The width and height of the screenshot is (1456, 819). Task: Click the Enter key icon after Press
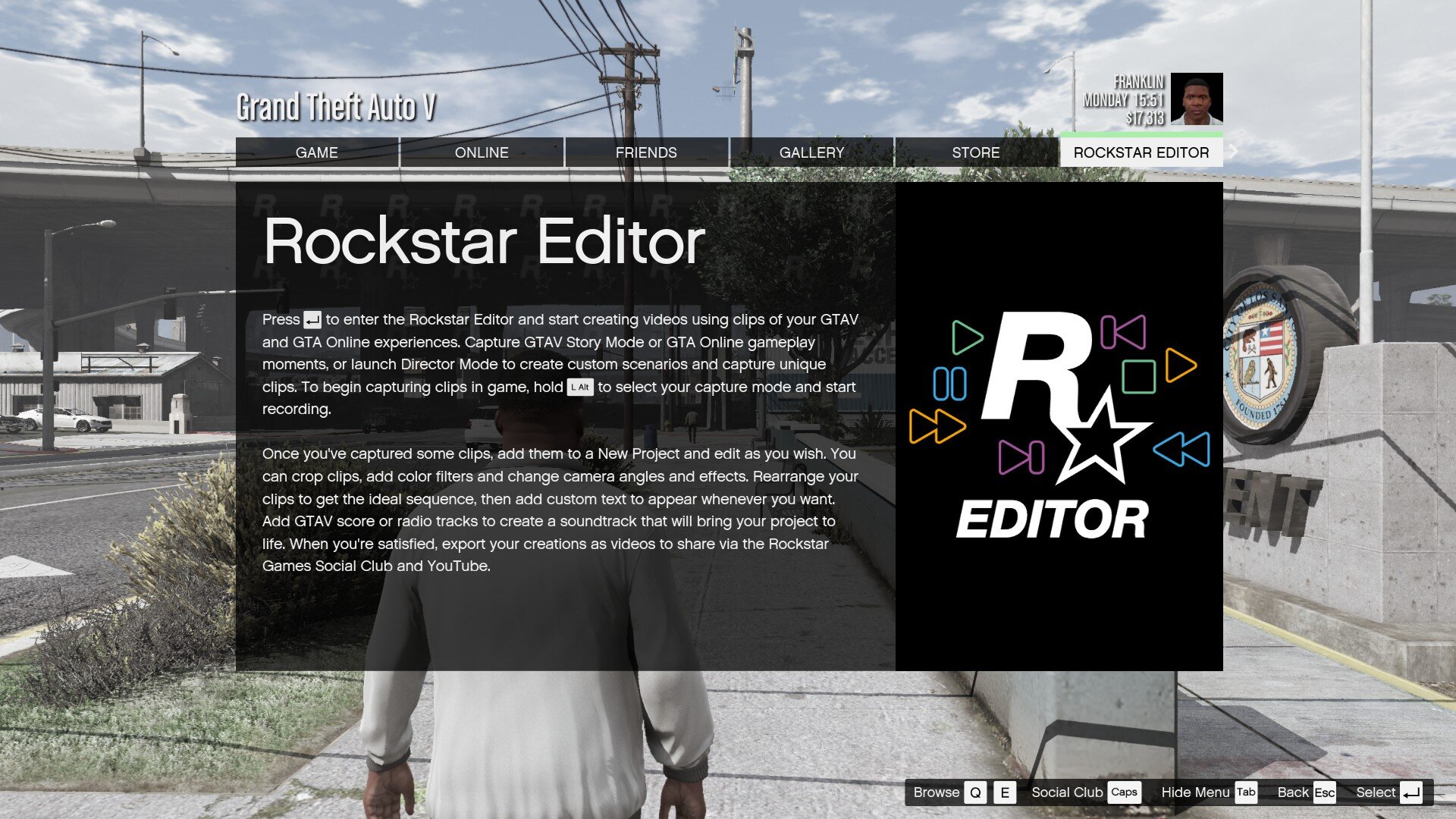312,320
